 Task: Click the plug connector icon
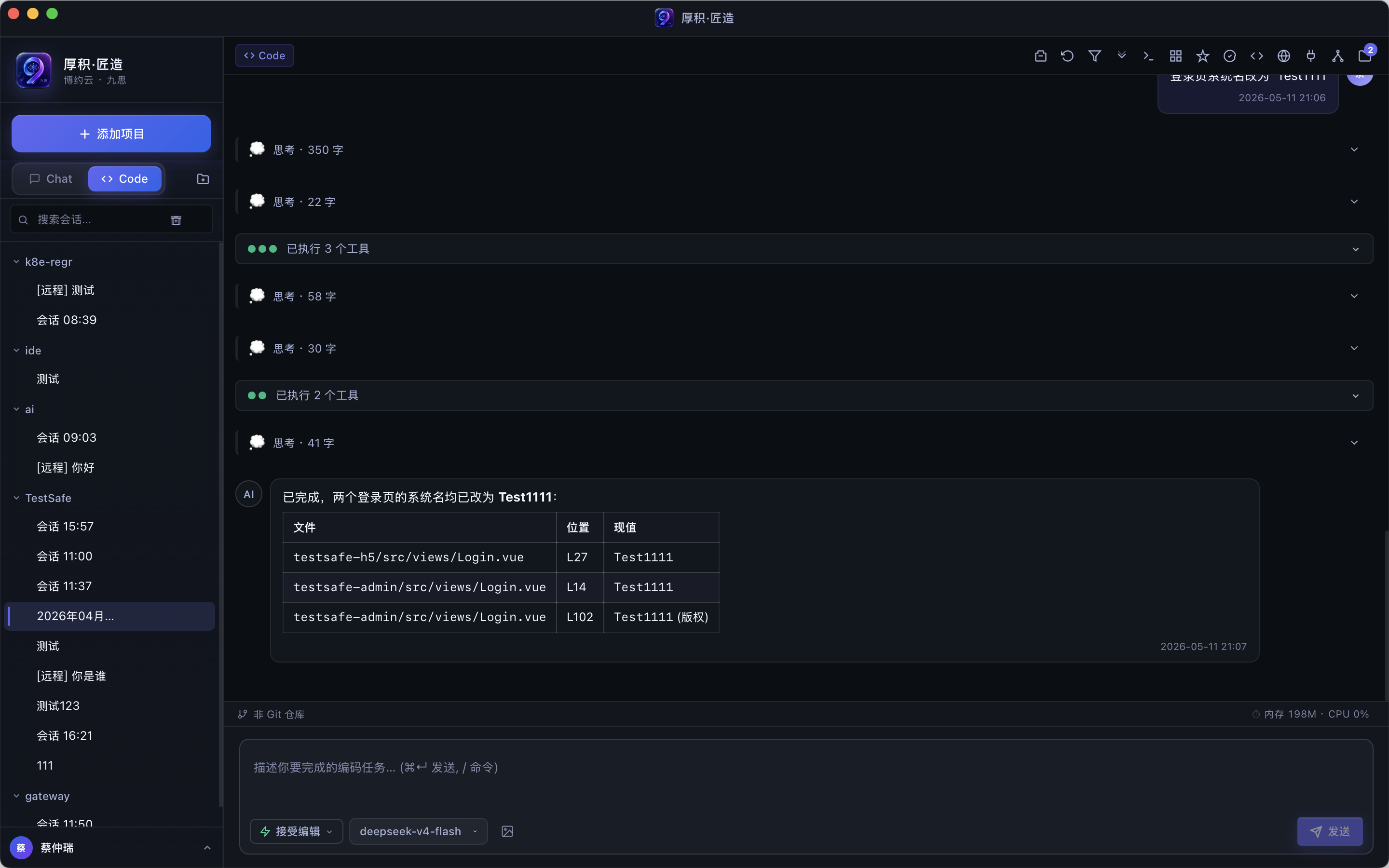coord(1311,55)
